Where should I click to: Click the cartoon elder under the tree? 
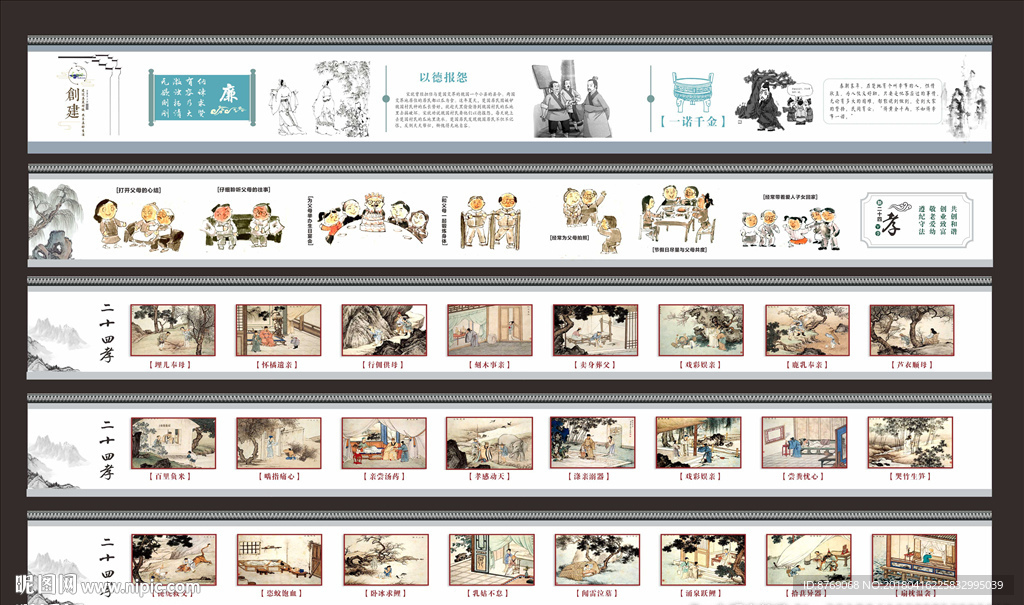(x=765, y=99)
